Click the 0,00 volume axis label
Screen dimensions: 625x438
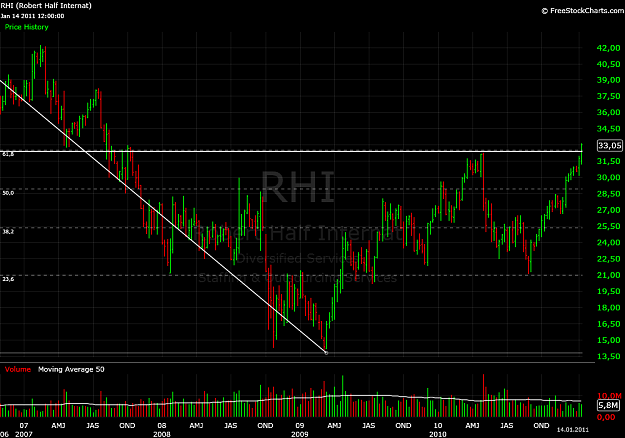606,417
